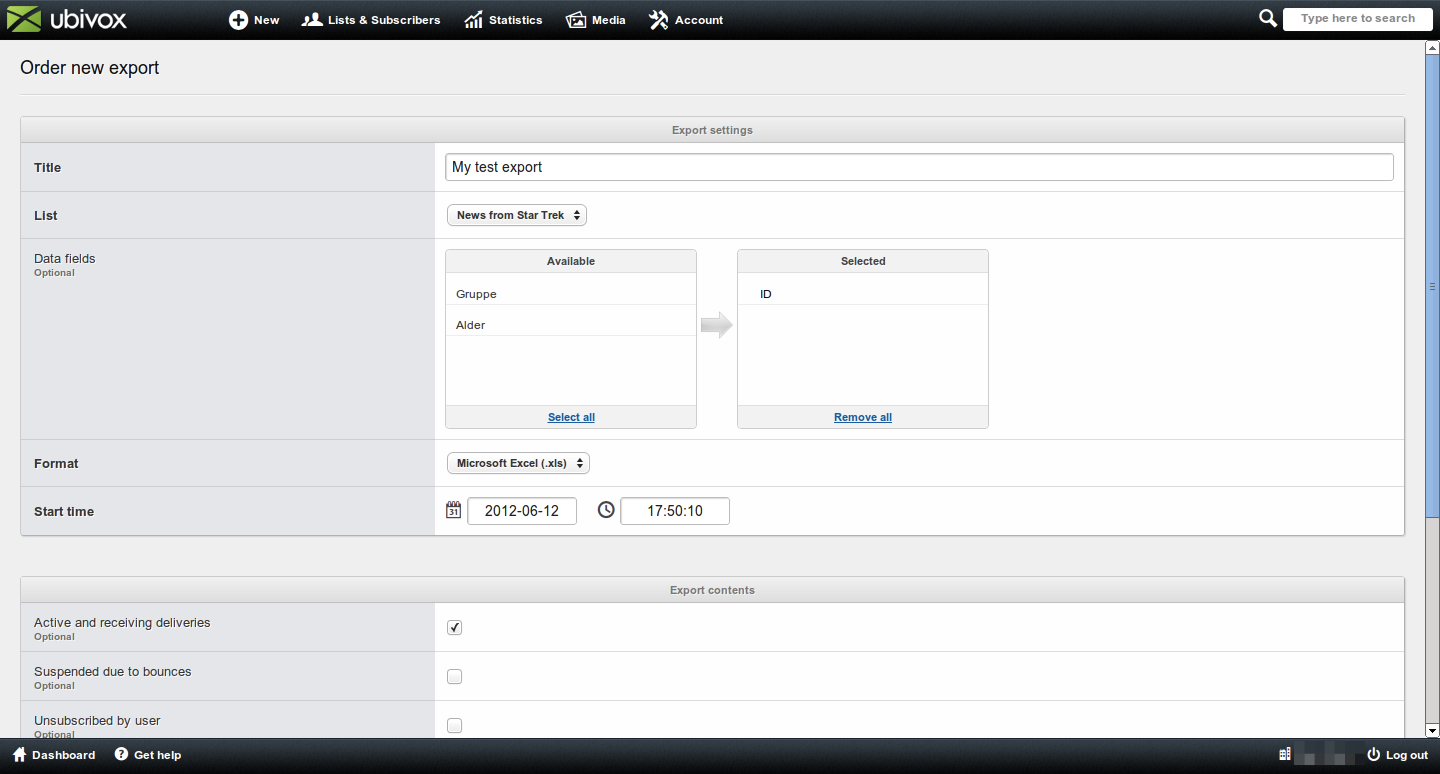Image resolution: width=1440 pixels, height=774 pixels.
Task: Focus the Type here to search field
Action: [1357, 18]
